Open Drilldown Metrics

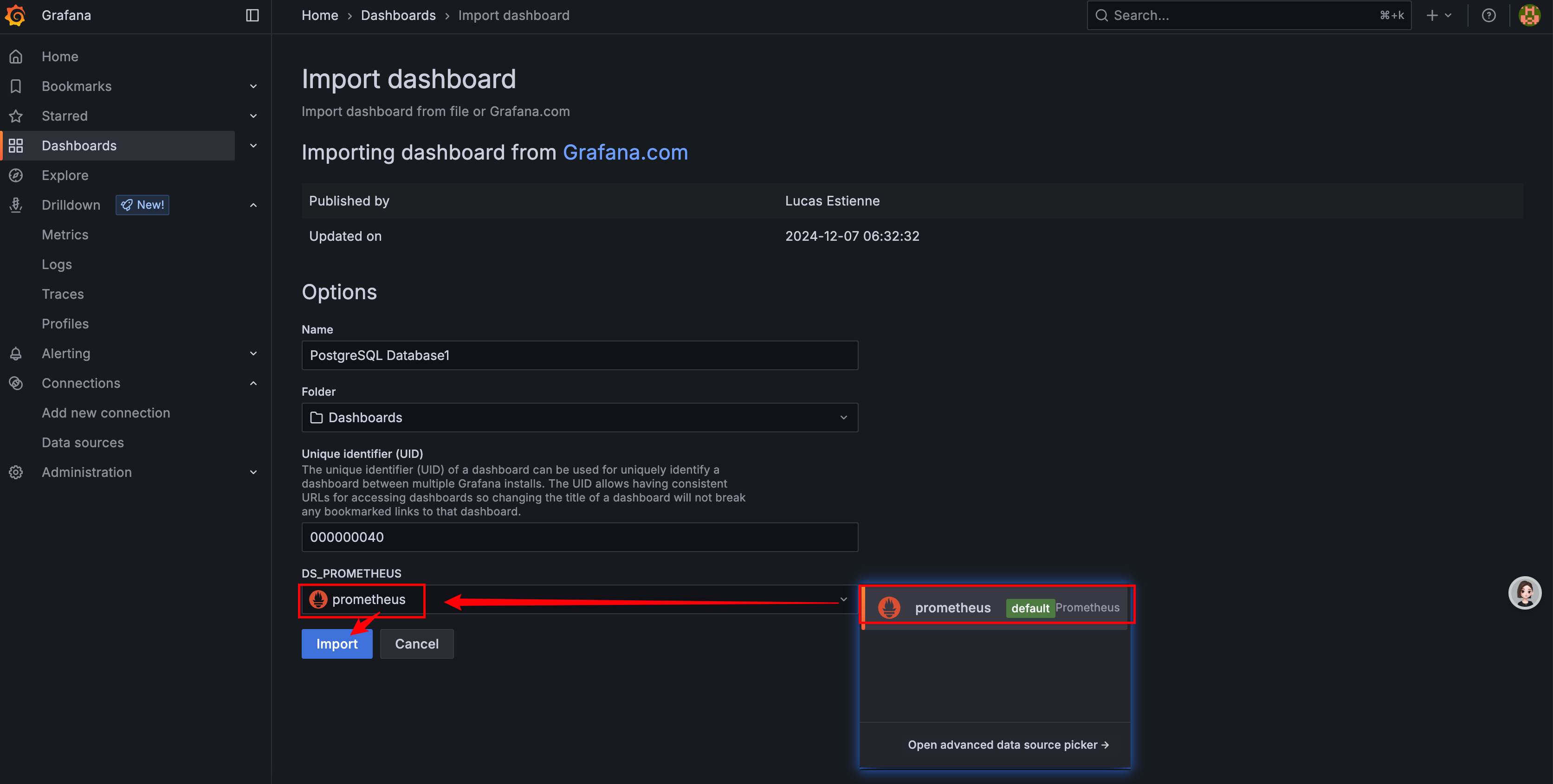[x=65, y=235]
